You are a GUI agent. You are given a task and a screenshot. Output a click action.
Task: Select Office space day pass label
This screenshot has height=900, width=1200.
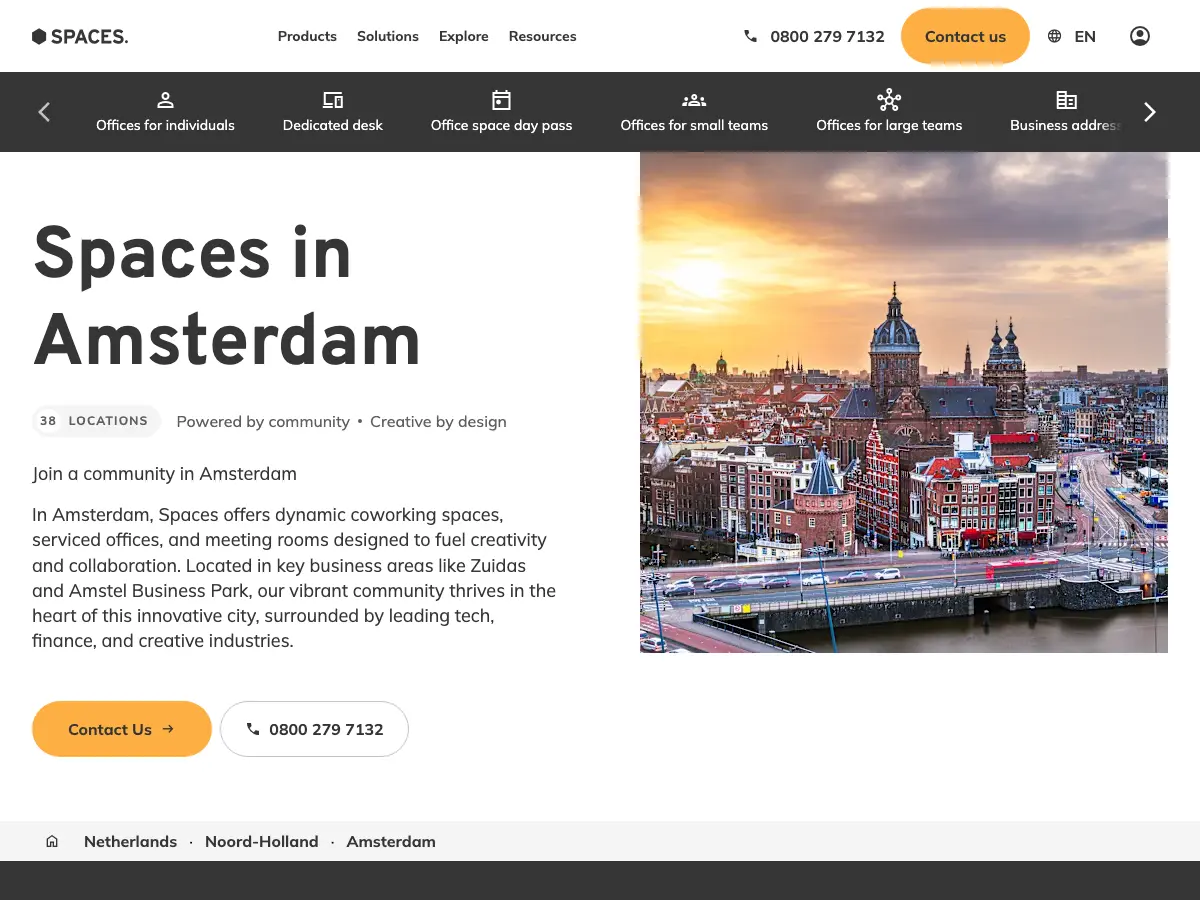coord(502,125)
